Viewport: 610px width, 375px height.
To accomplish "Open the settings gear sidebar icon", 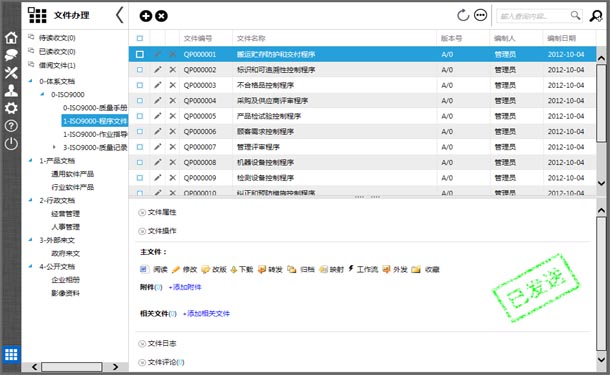I will pos(11,108).
